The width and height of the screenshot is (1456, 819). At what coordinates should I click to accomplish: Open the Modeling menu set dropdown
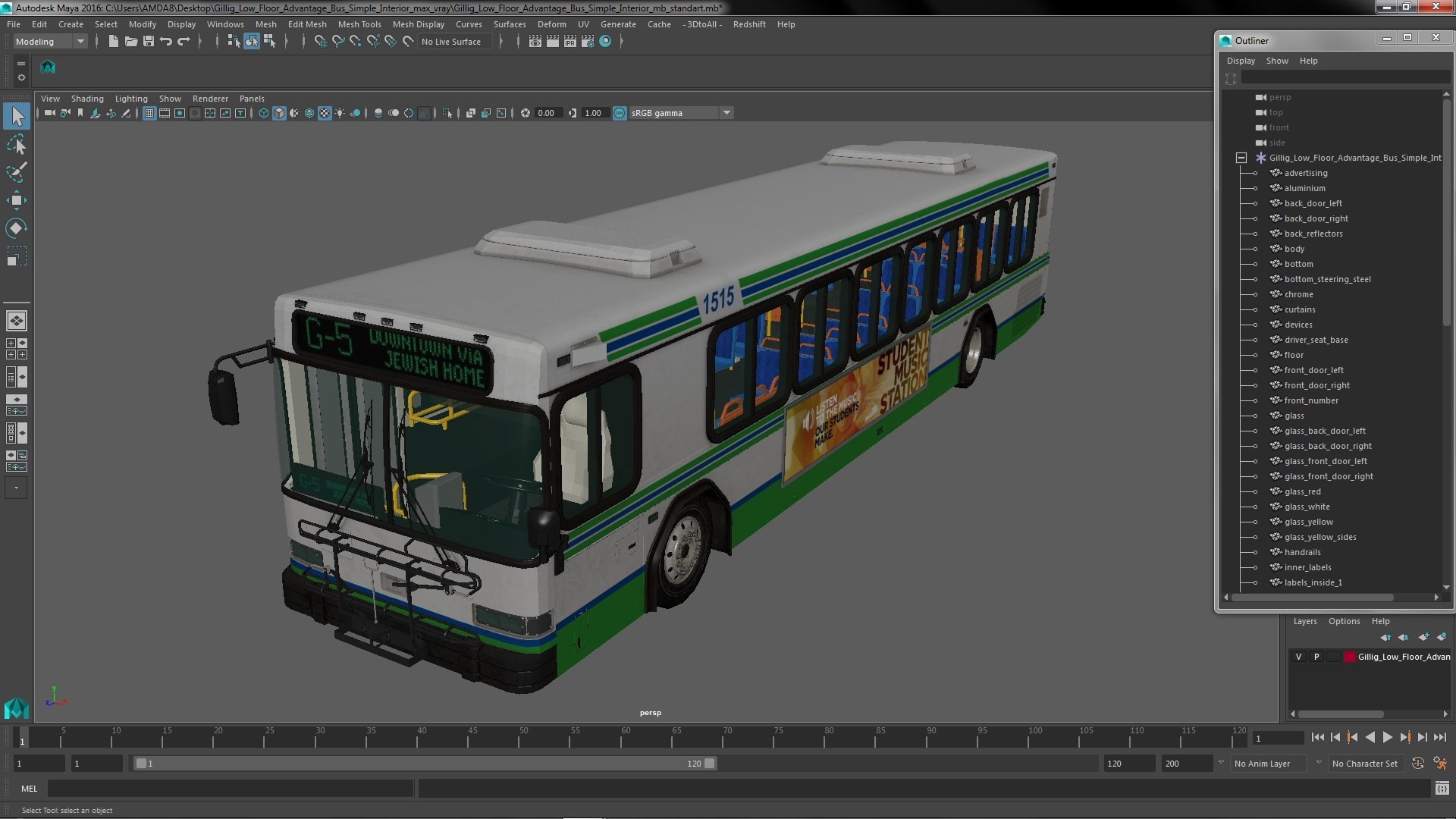click(50, 41)
